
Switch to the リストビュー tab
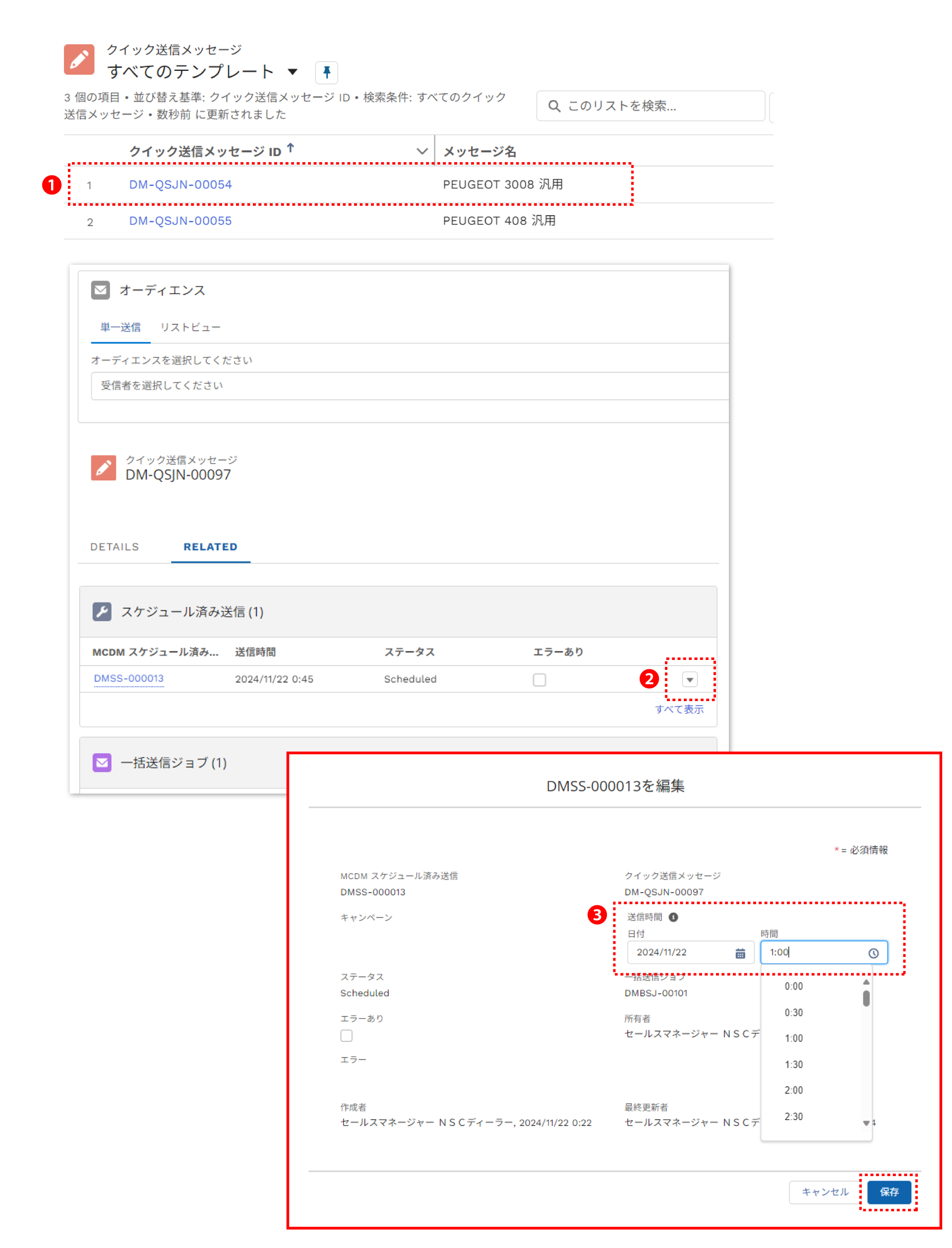pos(190,327)
